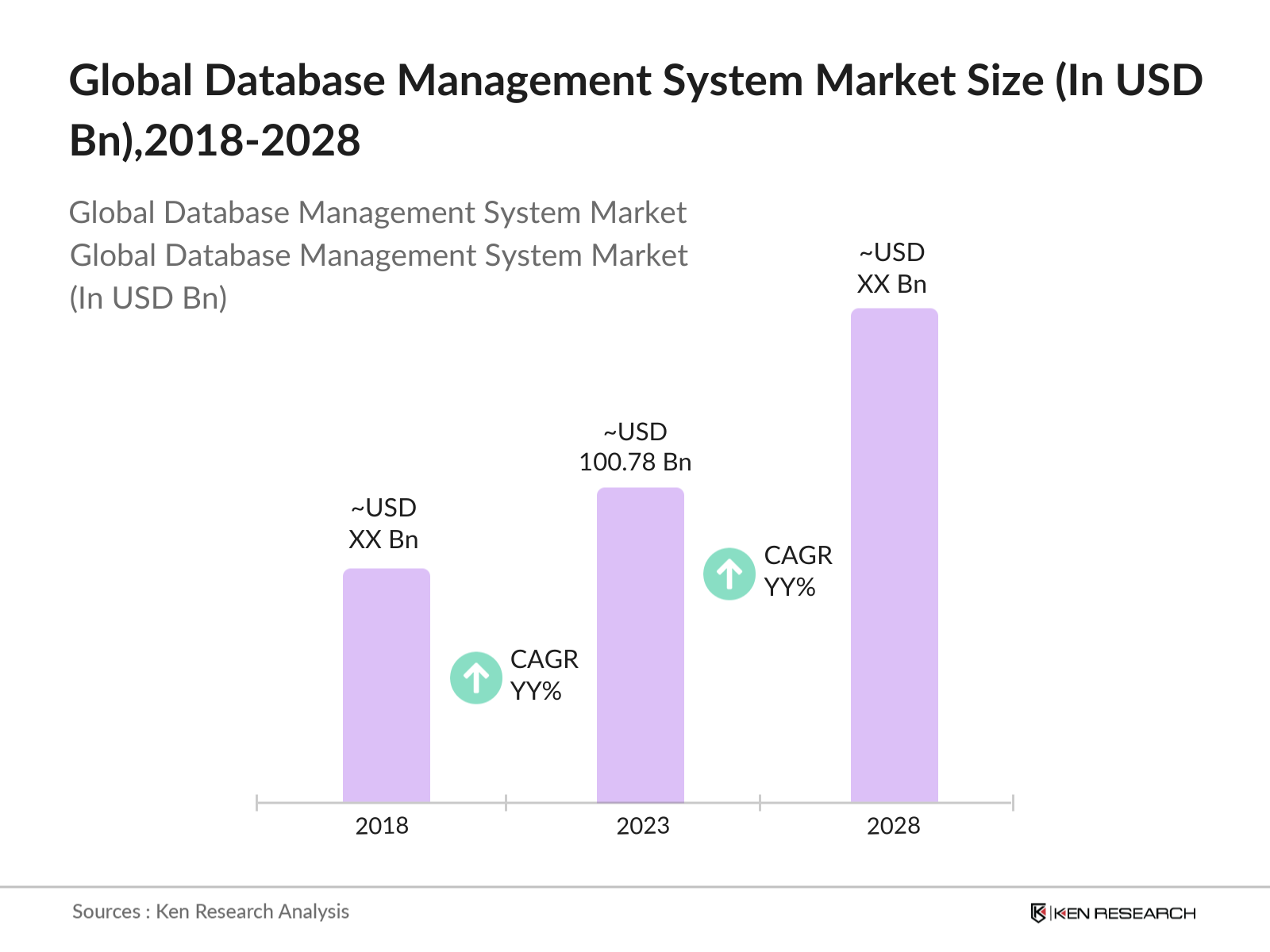
Task: Click the bold chart title heading
Action: pyautogui.click(x=635, y=110)
